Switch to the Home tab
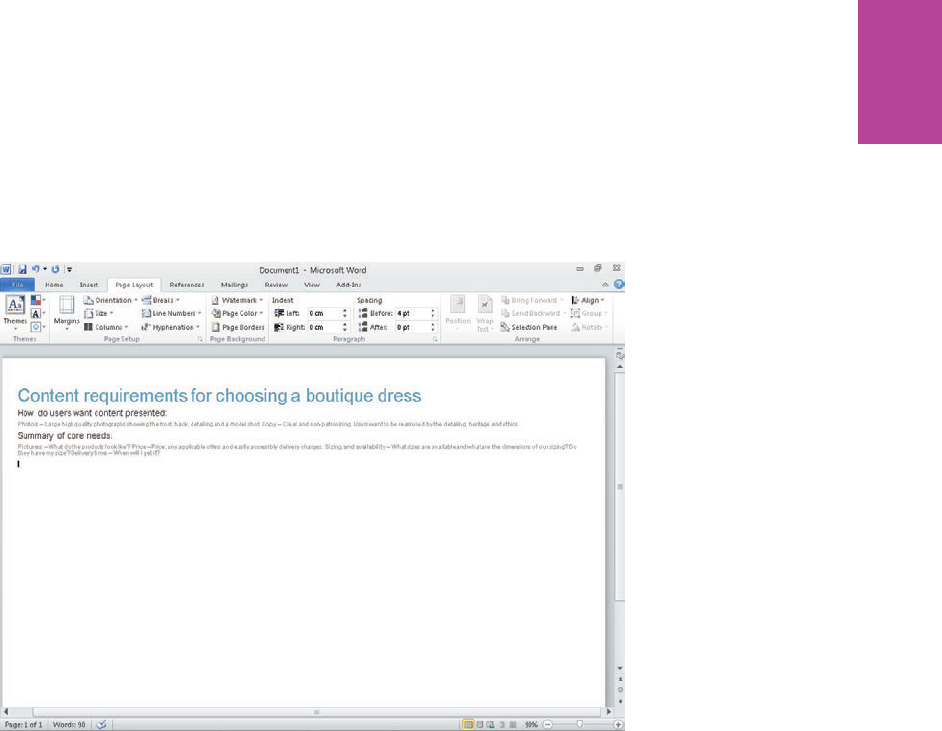942x731 pixels. click(x=54, y=285)
